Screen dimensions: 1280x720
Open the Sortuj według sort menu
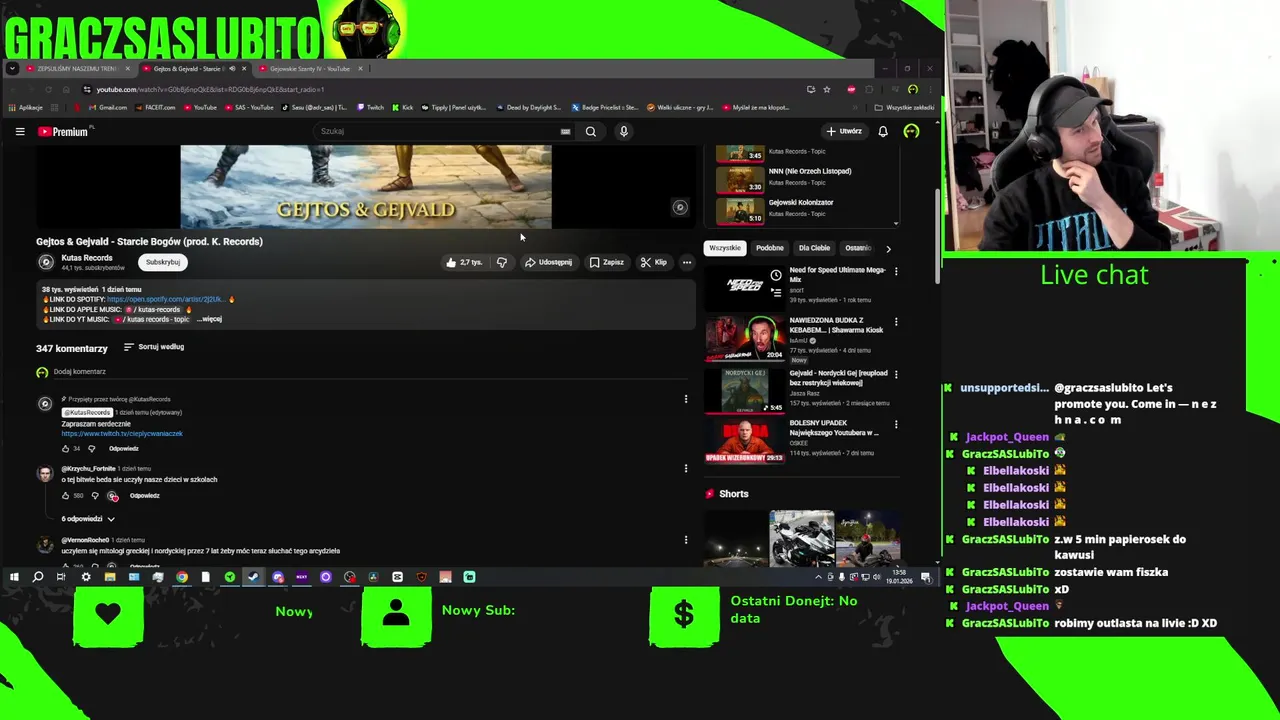[x=154, y=347]
